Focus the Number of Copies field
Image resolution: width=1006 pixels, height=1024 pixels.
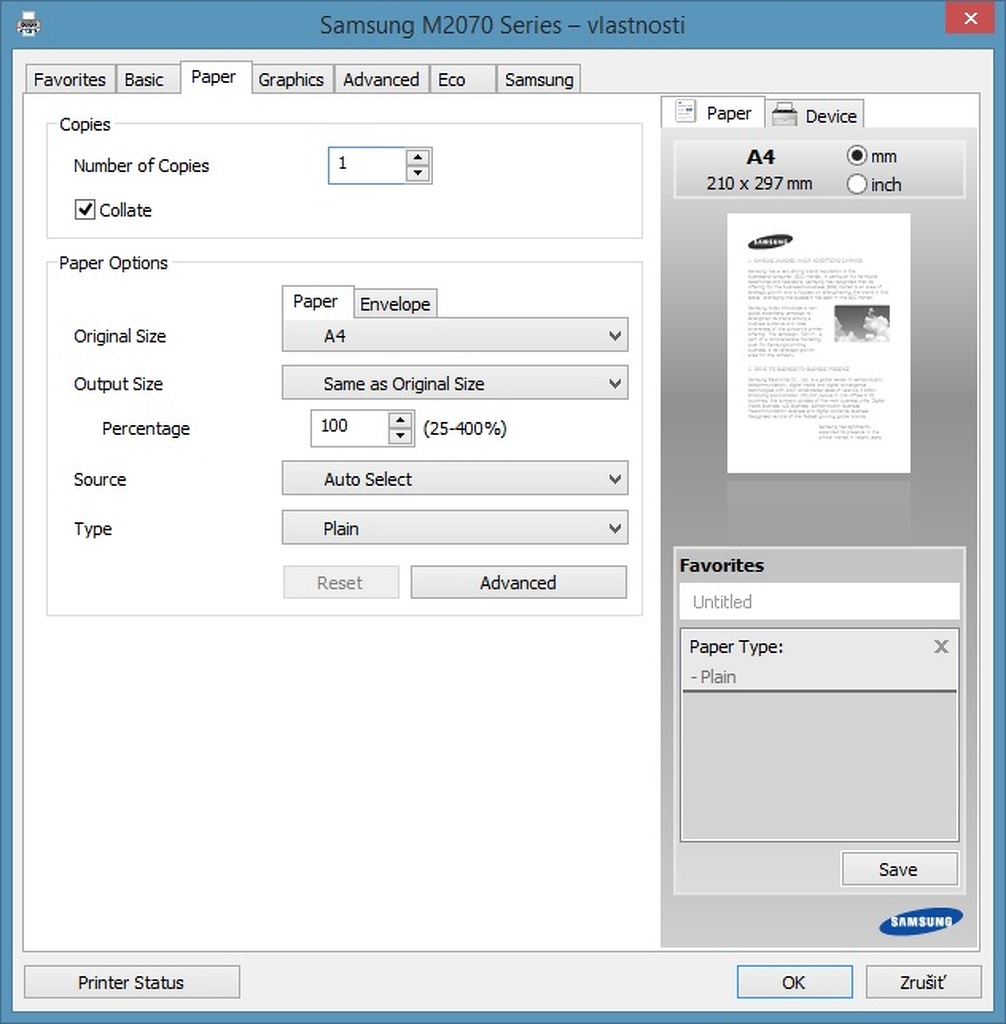pyautogui.click(x=366, y=165)
